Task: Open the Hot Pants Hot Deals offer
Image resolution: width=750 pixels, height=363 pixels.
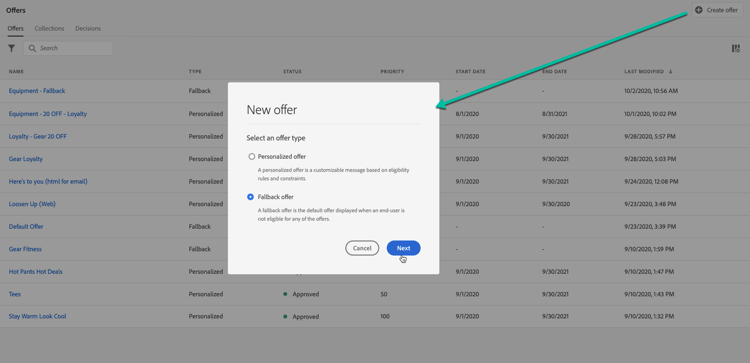Action: coord(35,272)
